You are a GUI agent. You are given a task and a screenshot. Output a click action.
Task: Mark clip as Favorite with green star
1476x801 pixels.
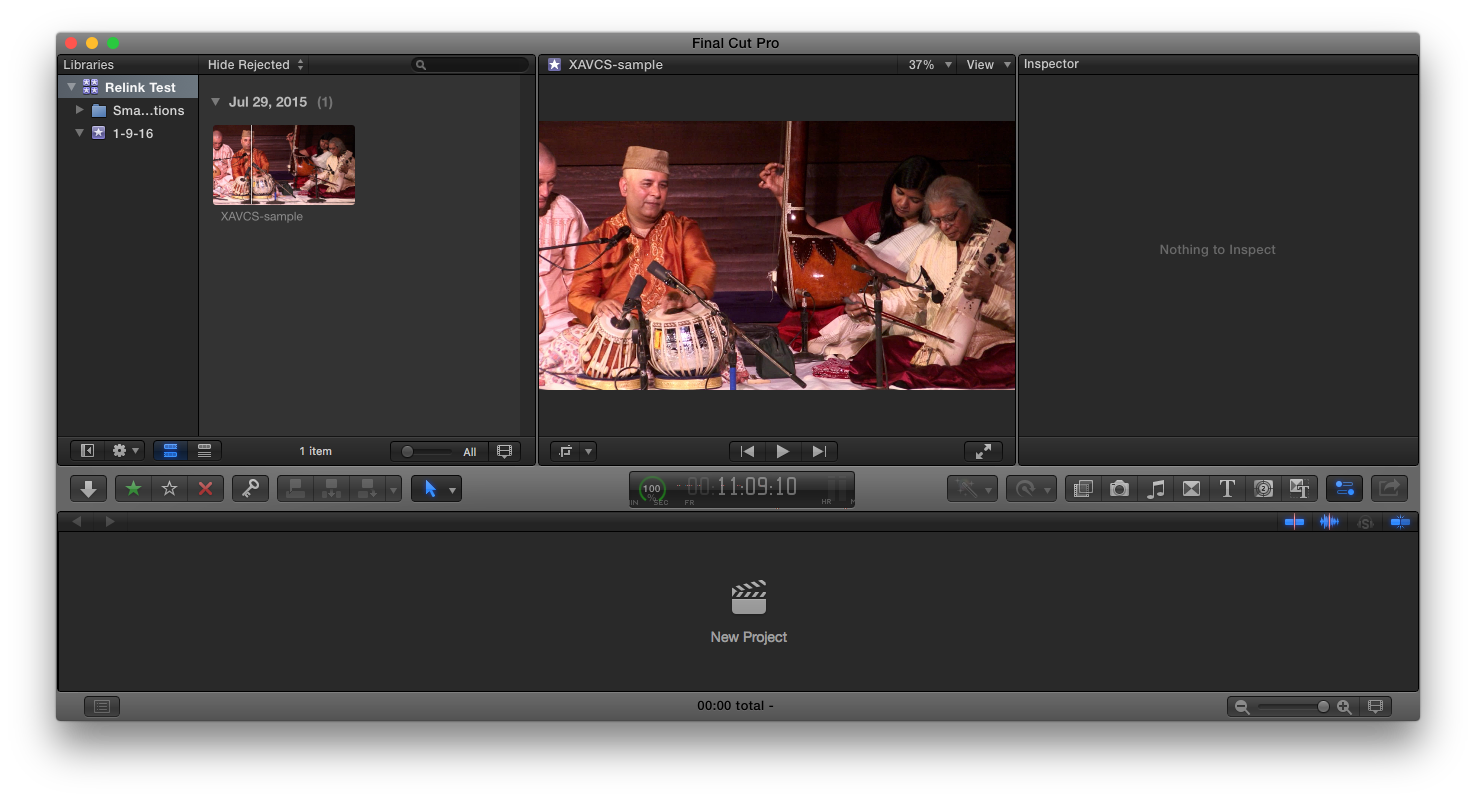(133, 489)
